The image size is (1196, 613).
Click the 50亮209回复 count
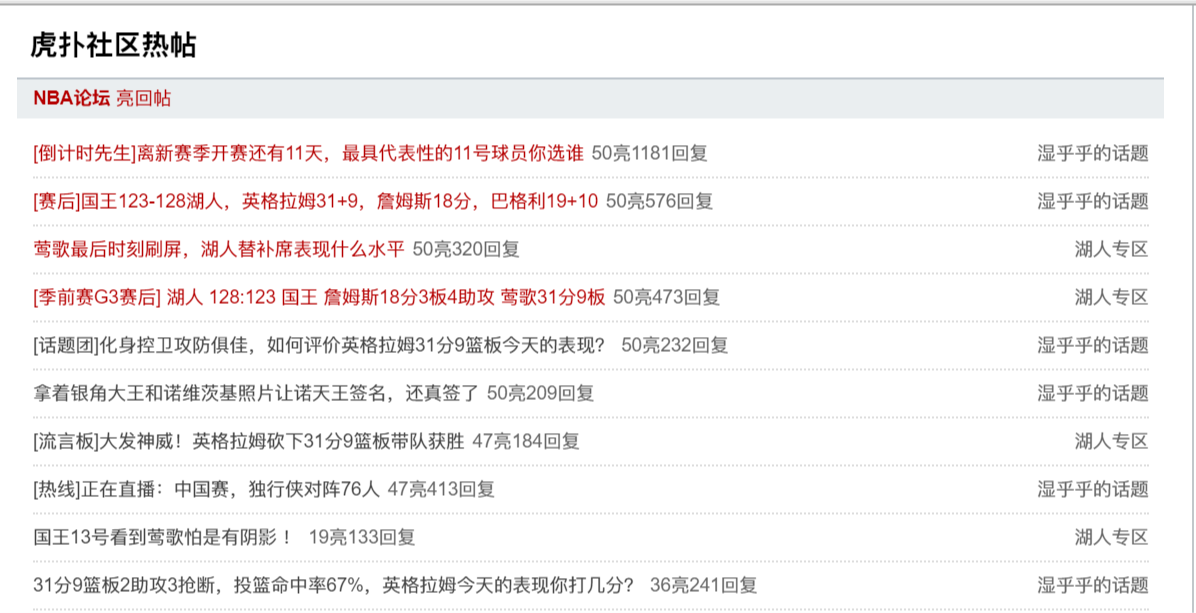pyautogui.click(x=541, y=393)
